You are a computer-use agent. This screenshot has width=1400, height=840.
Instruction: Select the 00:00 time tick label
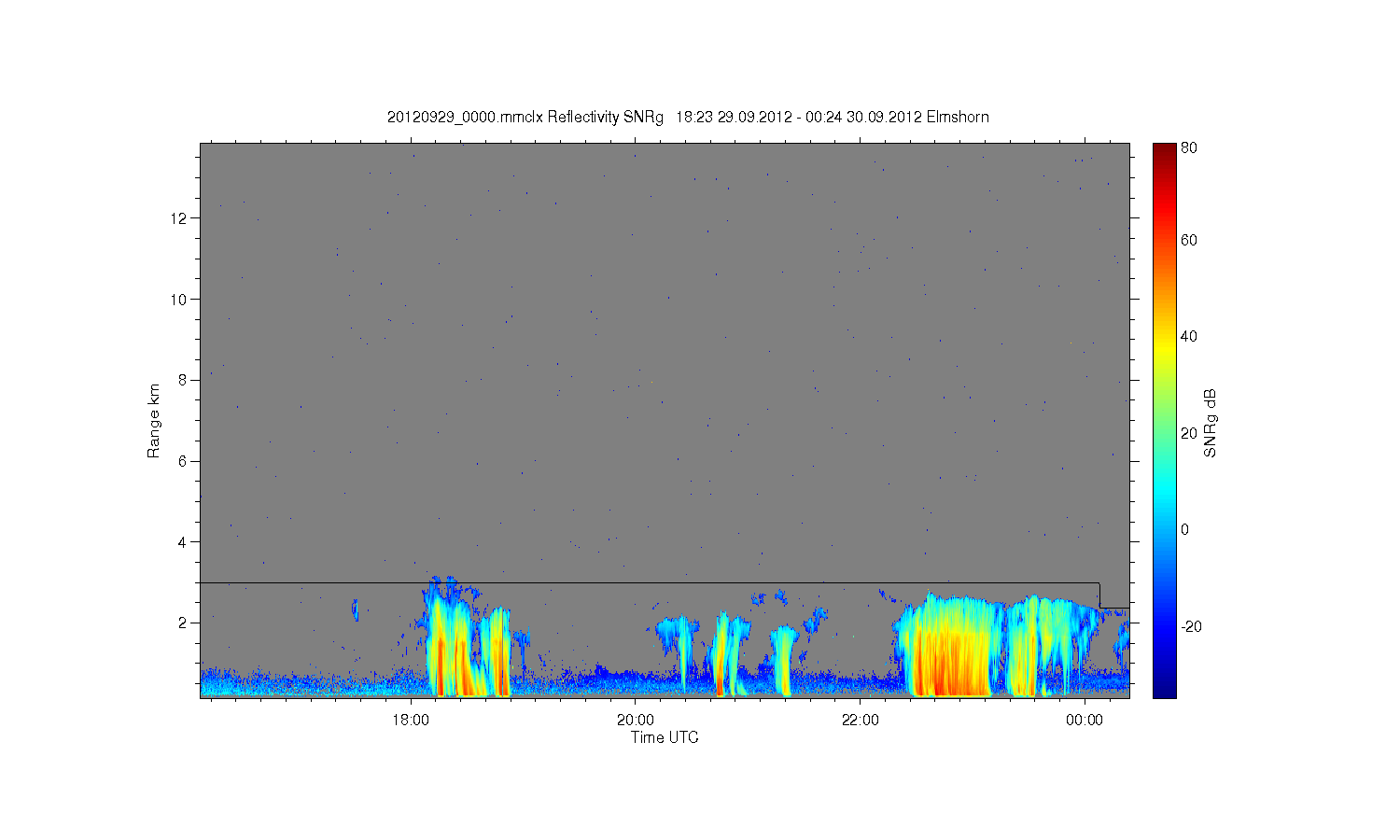click(1085, 720)
